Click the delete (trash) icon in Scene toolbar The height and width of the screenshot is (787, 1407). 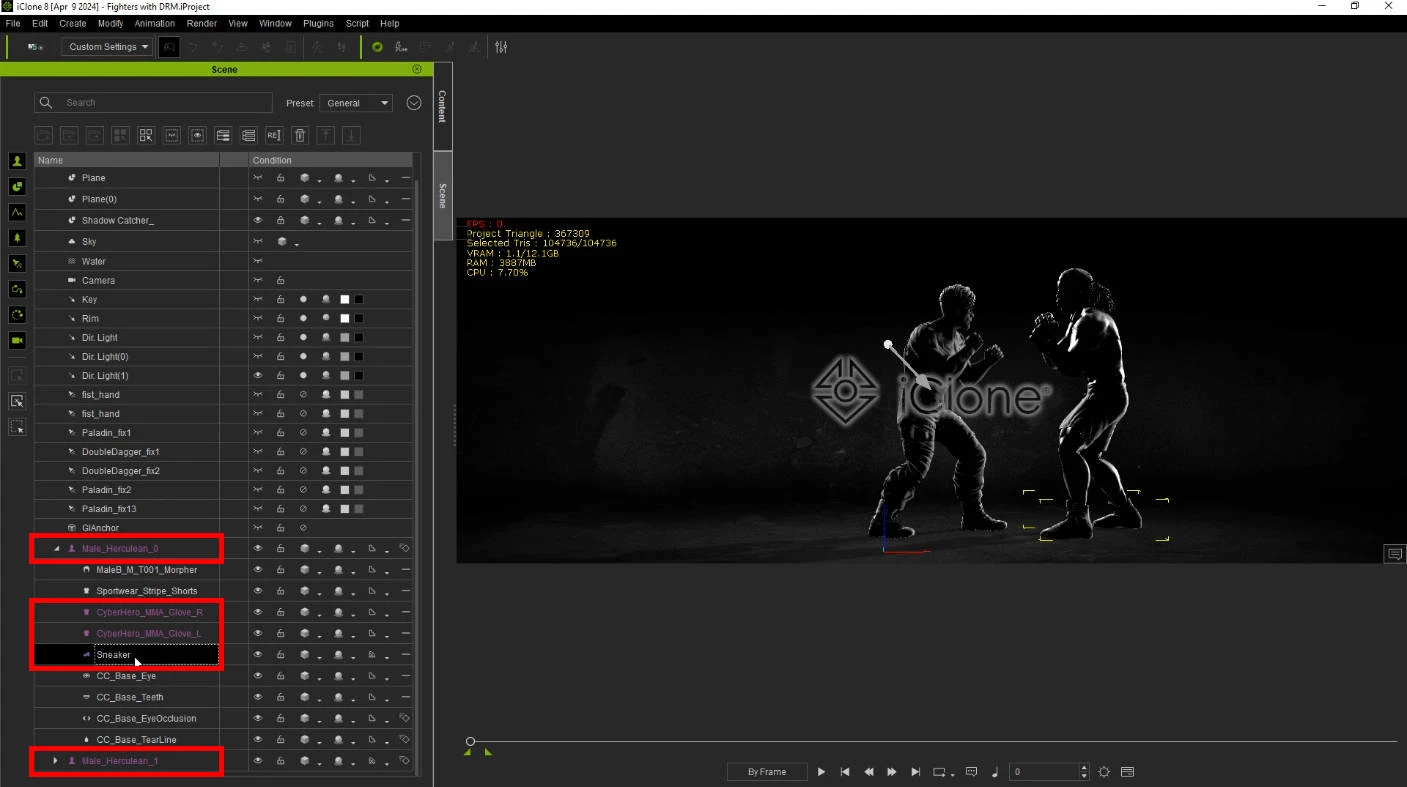coord(299,135)
